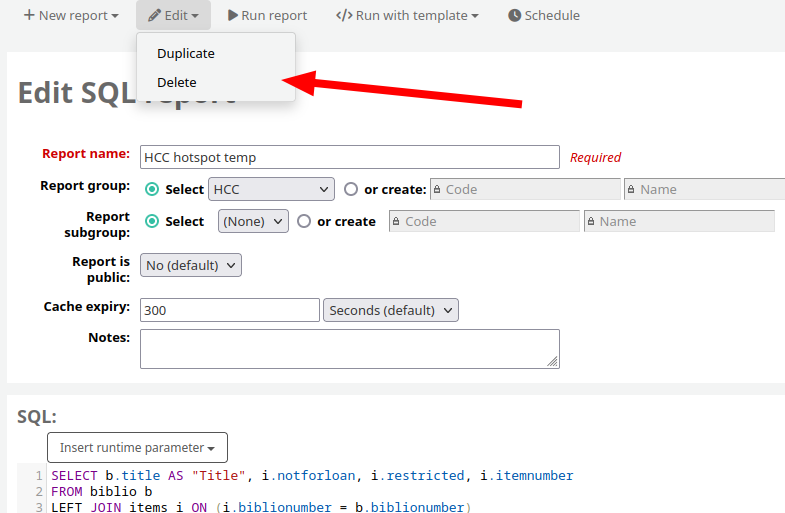Click inside the Notes text area
This screenshot has height=513, width=785.
tap(349, 348)
